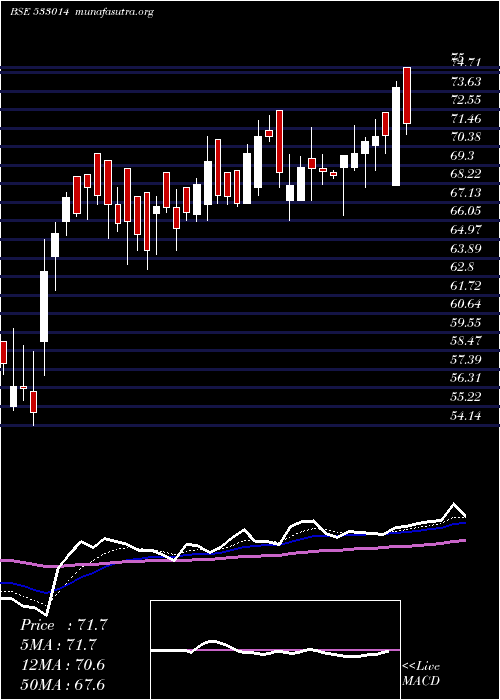
Task: Click the 59.55 price axis label
Action: [466, 323]
